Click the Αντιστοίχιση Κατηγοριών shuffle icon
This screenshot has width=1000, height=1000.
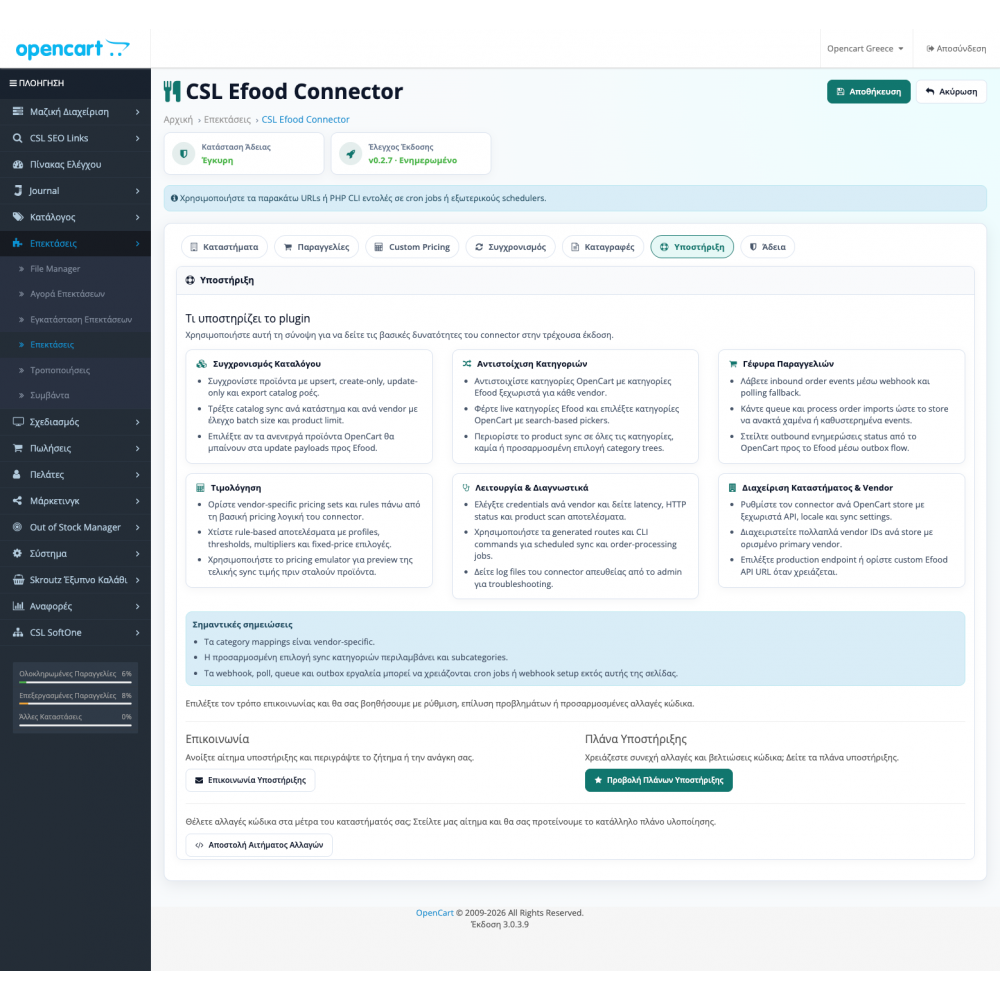[467, 364]
